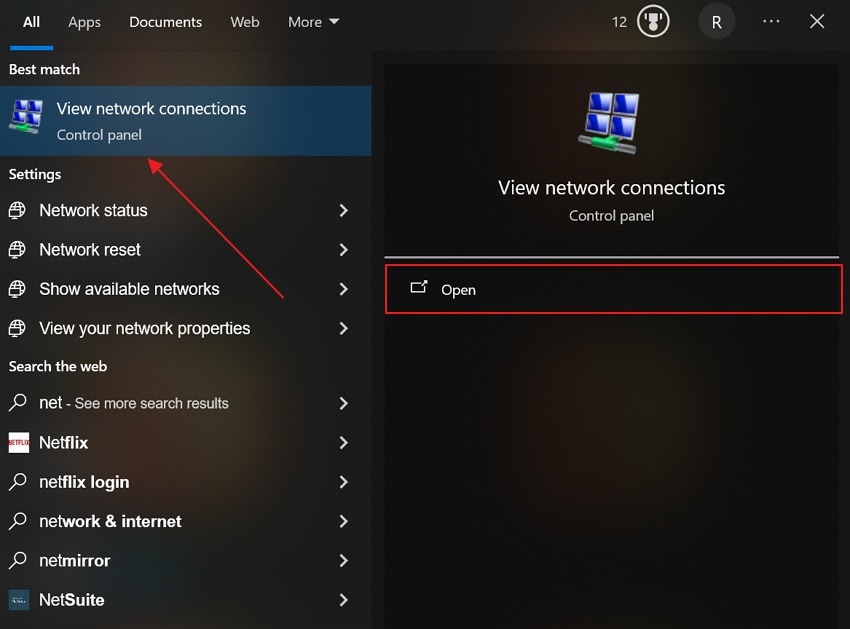Open the Network reset setting
The image size is (850, 629).
[x=185, y=249]
